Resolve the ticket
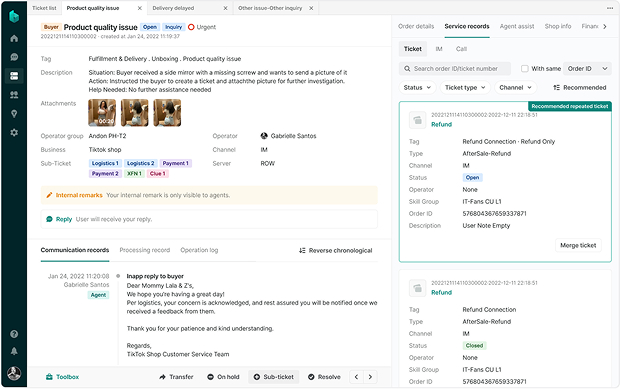Viewport: 620px width, 389px height. coord(324,377)
